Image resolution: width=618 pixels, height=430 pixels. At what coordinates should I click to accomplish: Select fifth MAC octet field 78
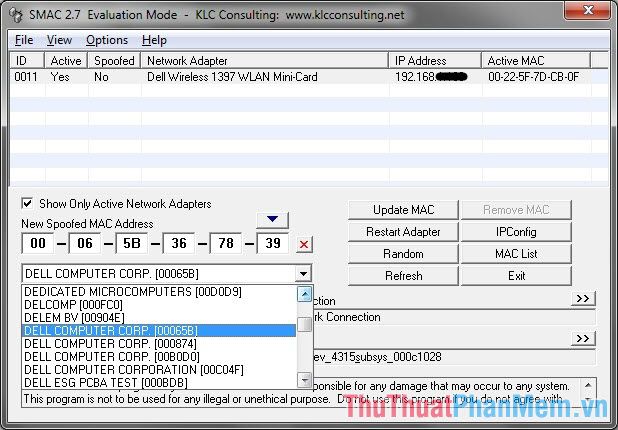click(x=225, y=243)
